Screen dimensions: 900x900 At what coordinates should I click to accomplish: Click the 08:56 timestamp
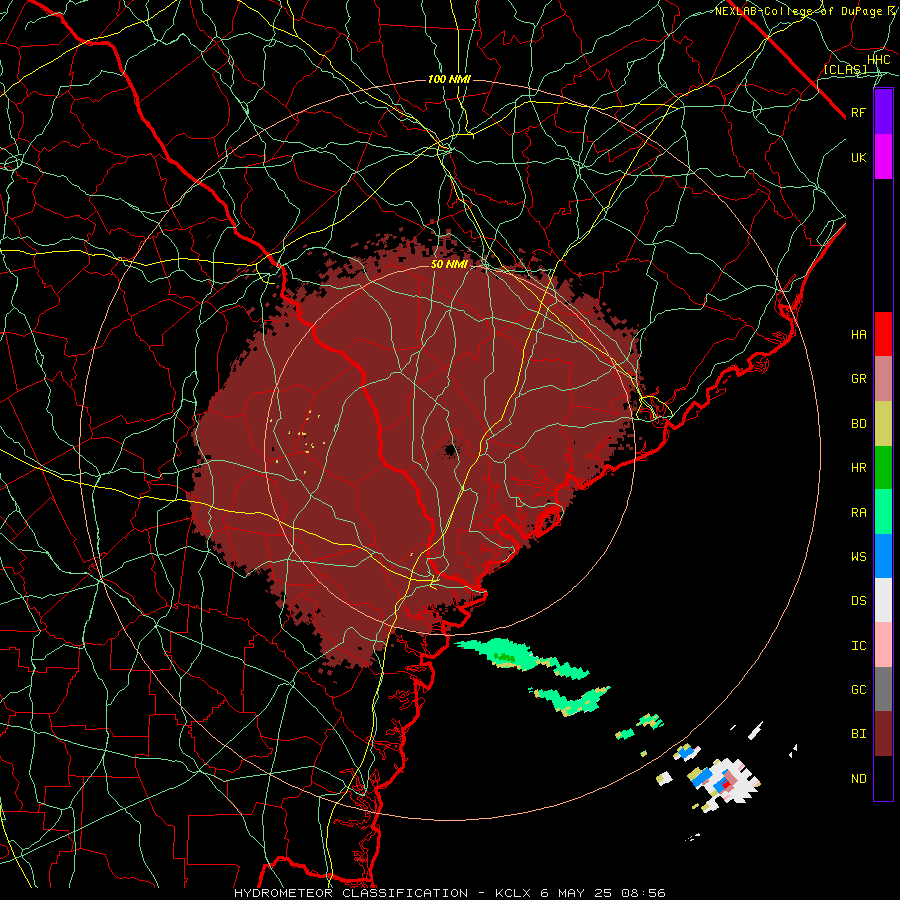(x=645, y=893)
